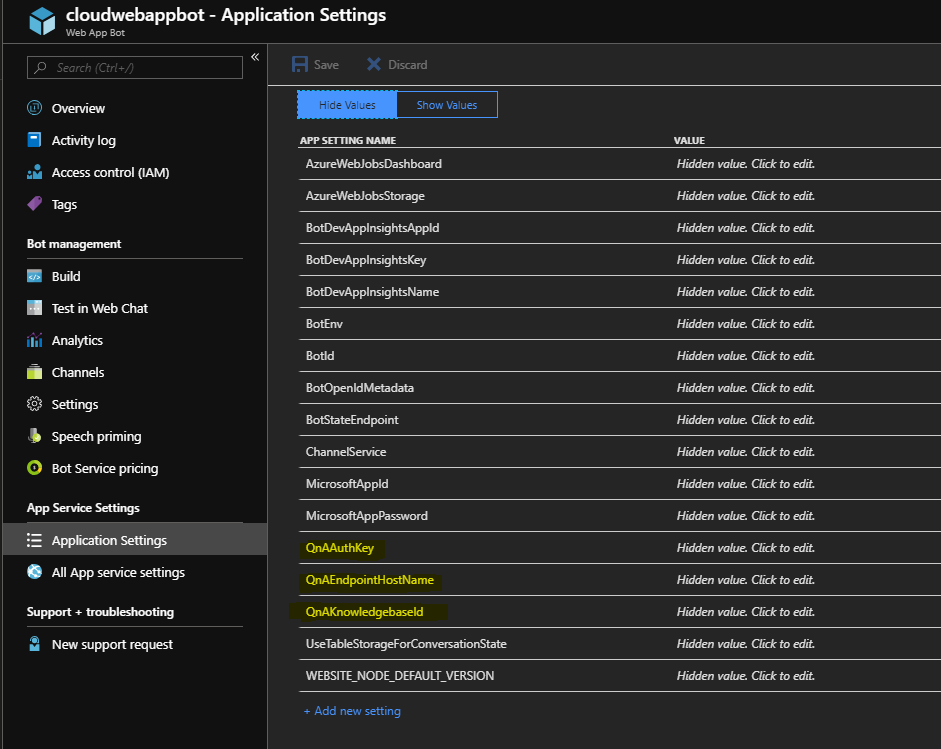Screen dimensions: 941x749
Task: Select the BotDevAppInsightsName setting name
Action: tap(372, 292)
